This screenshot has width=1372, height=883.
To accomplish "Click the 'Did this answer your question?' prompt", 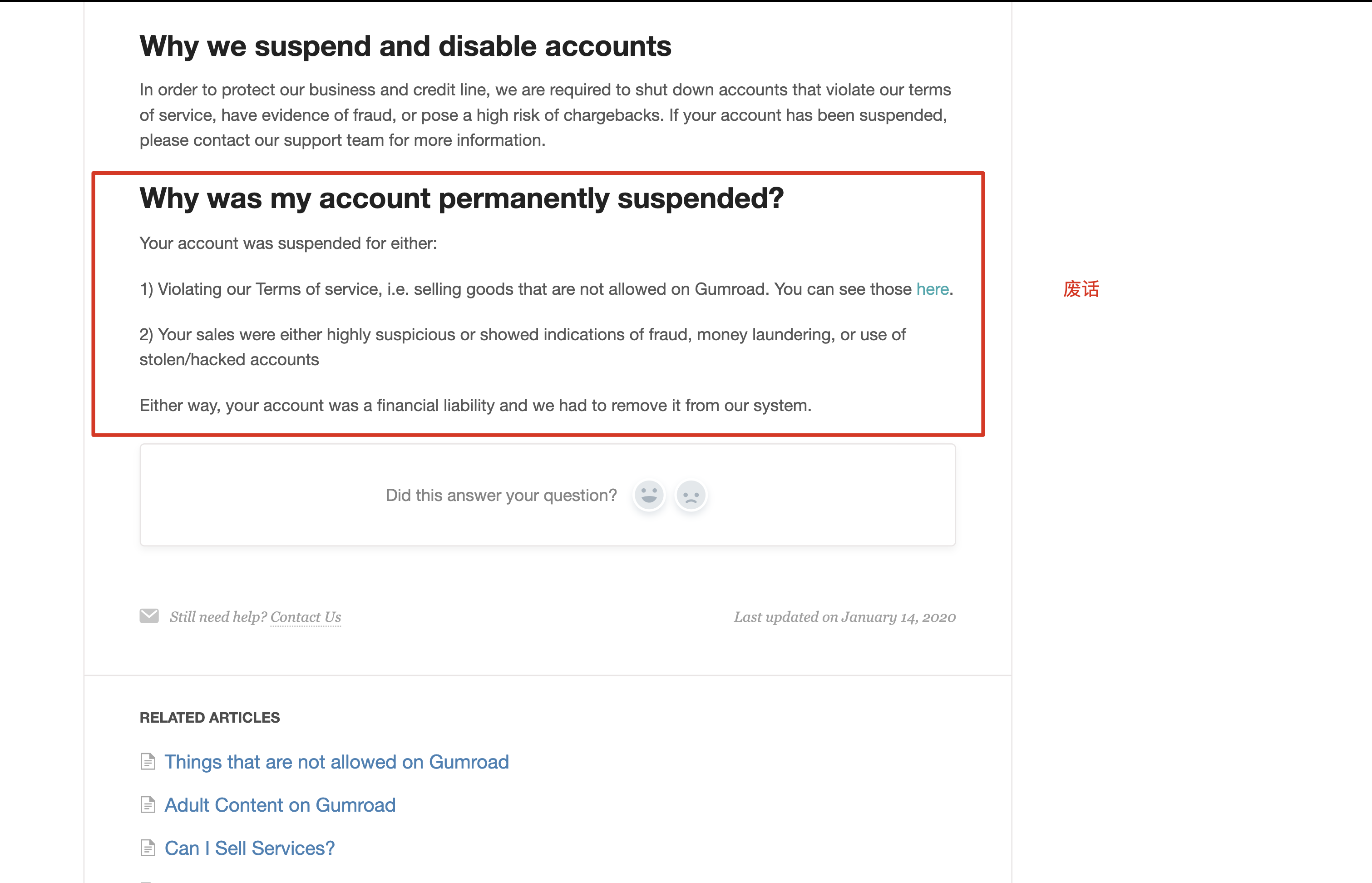I will [x=501, y=495].
